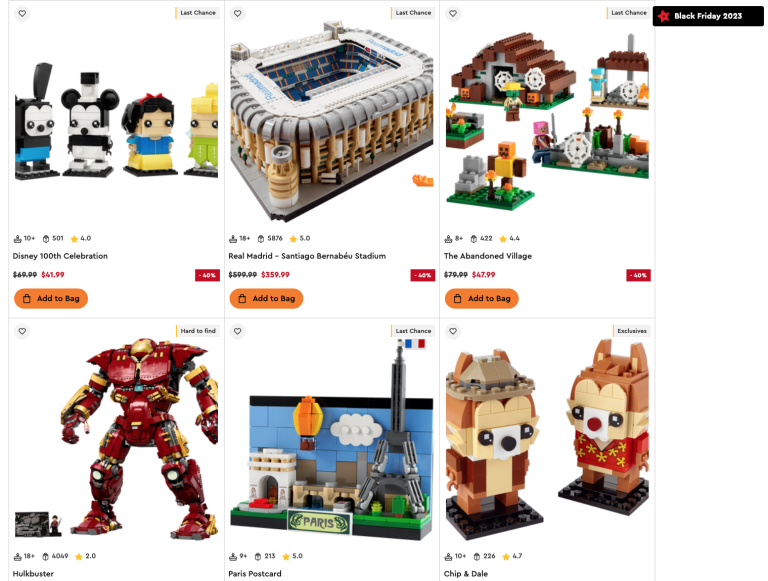Click heart icon on Chip & Dale
Screen dimensions: 768x581
453,331
